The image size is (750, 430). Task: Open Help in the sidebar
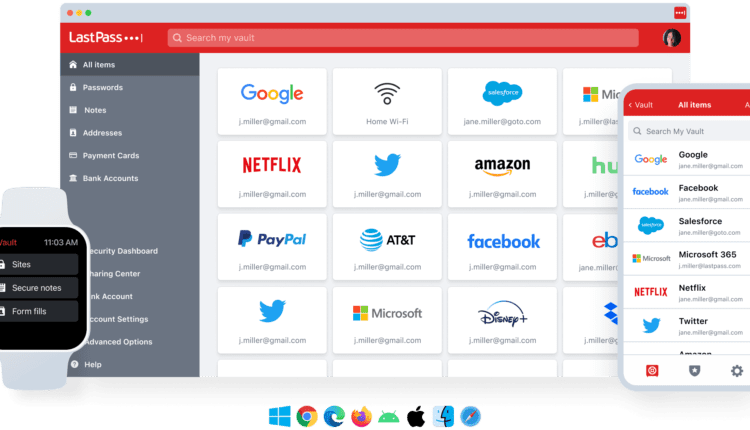coord(93,364)
